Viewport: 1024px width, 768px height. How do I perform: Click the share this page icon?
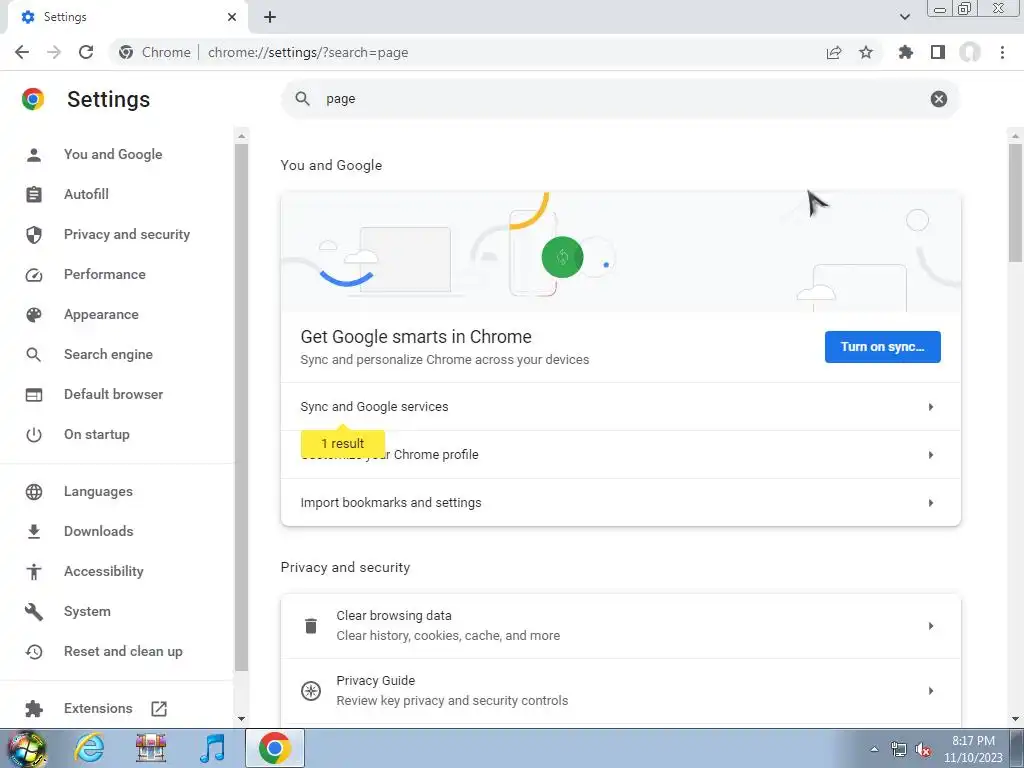point(834,52)
